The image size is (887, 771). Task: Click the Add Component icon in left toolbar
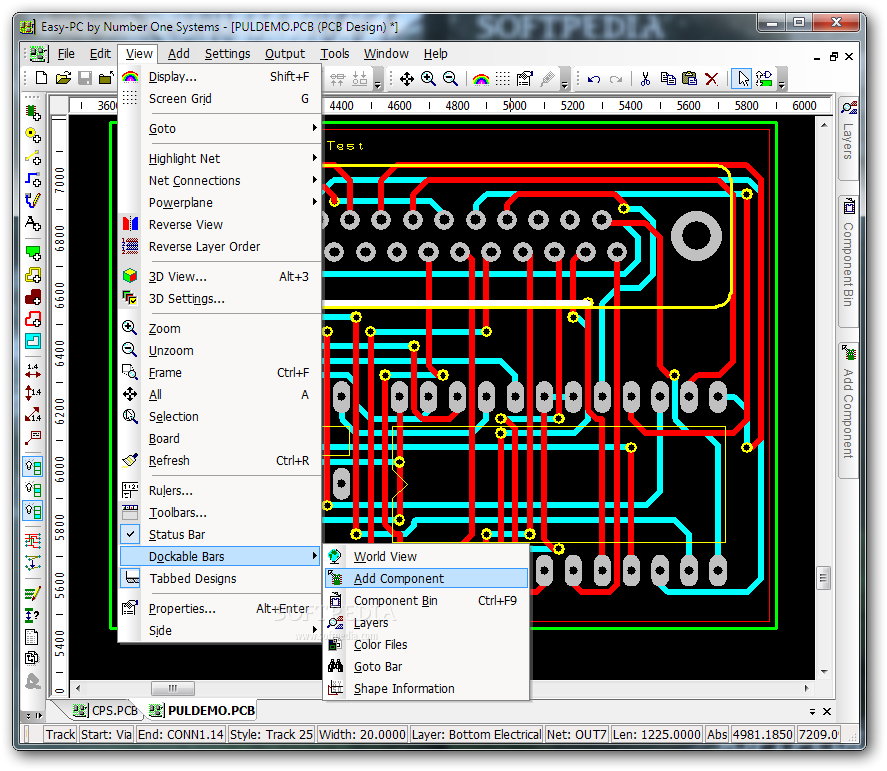pyautogui.click(x=33, y=113)
